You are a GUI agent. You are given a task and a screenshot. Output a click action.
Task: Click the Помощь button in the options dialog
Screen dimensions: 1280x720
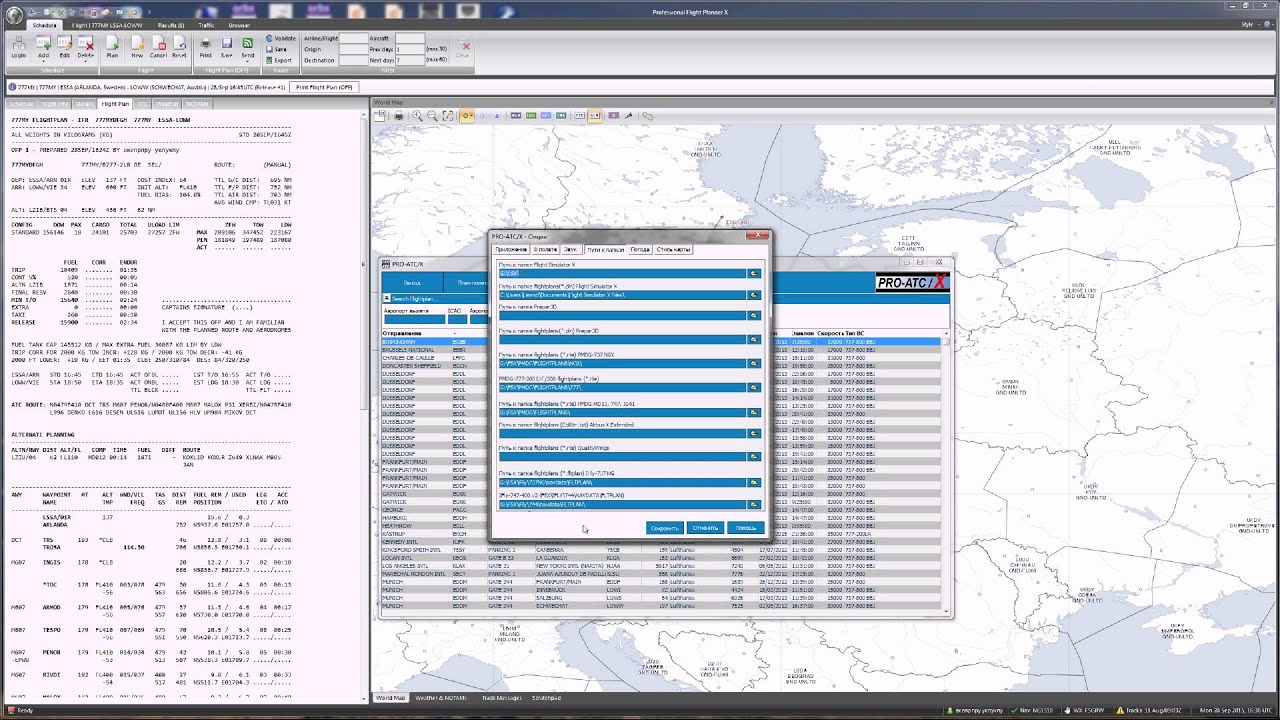tap(746, 527)
